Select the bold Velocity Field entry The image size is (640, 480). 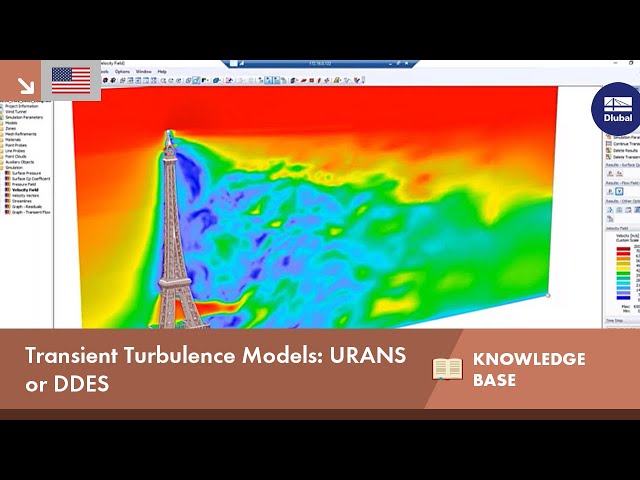click(x=25, y=190)
